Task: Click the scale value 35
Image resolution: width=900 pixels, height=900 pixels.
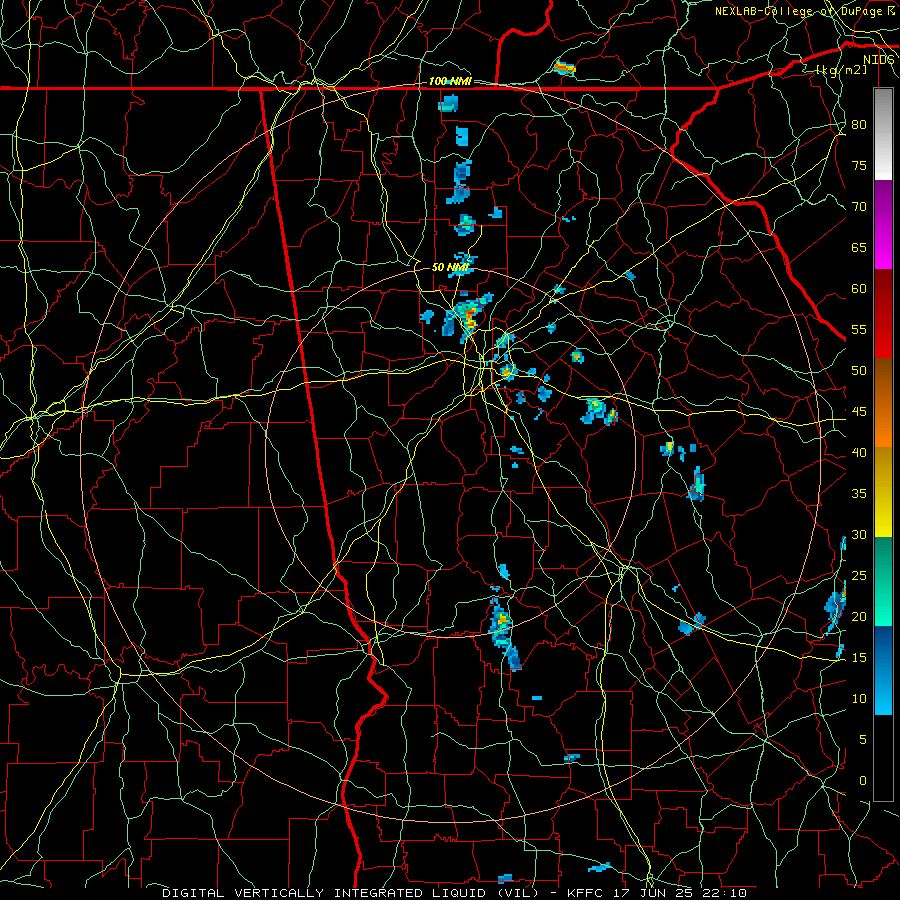Action: [859, 494]
